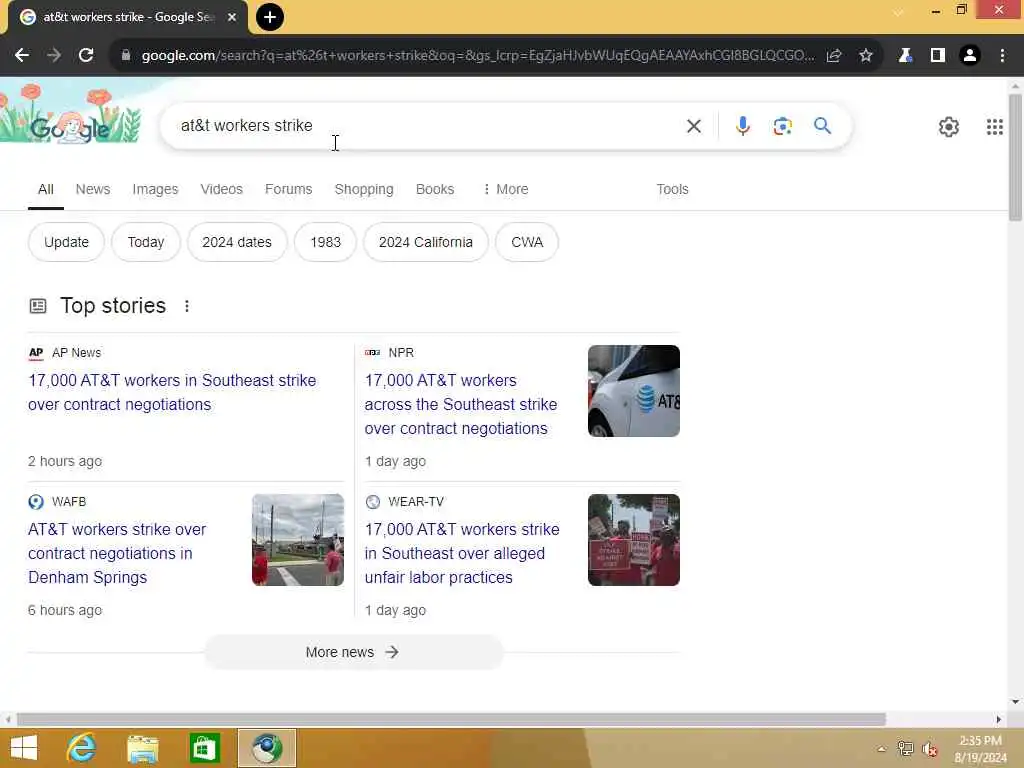Switch to the Books tab
Screen dimensions: 1024x768
point(435,189)
